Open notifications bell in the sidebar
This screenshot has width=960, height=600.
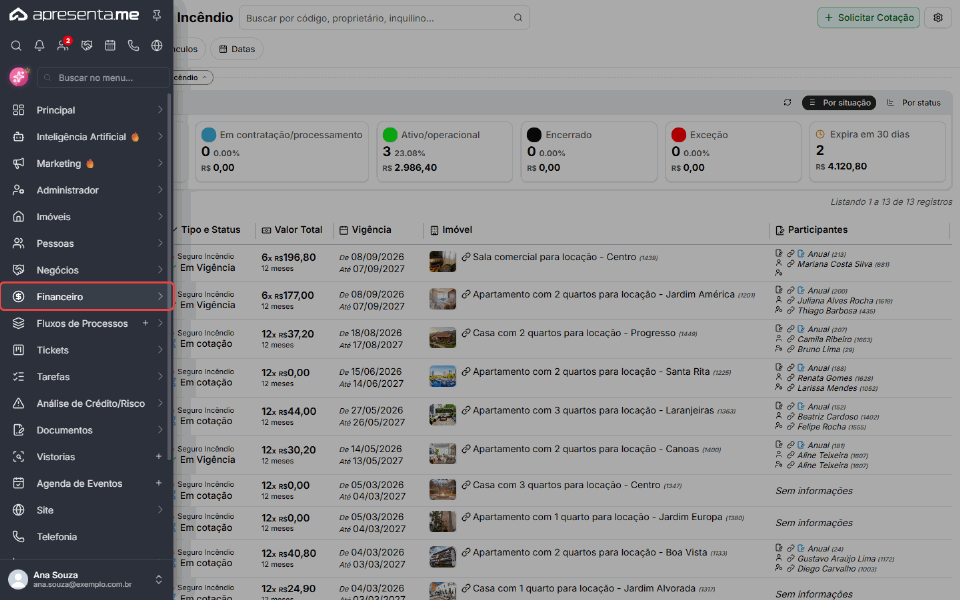pos(39,45)
